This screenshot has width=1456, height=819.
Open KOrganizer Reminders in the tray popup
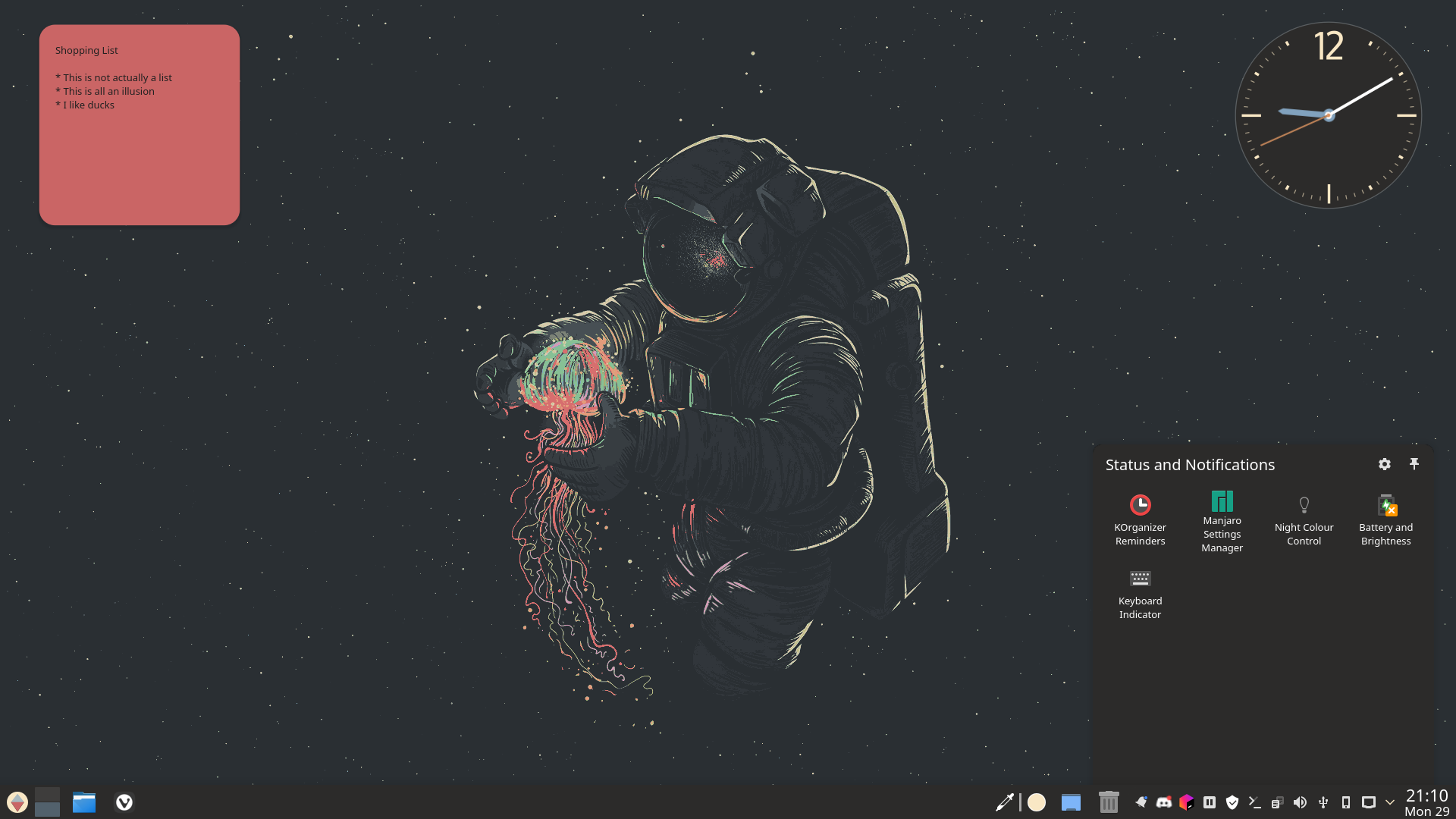(x=1141, y=520)
